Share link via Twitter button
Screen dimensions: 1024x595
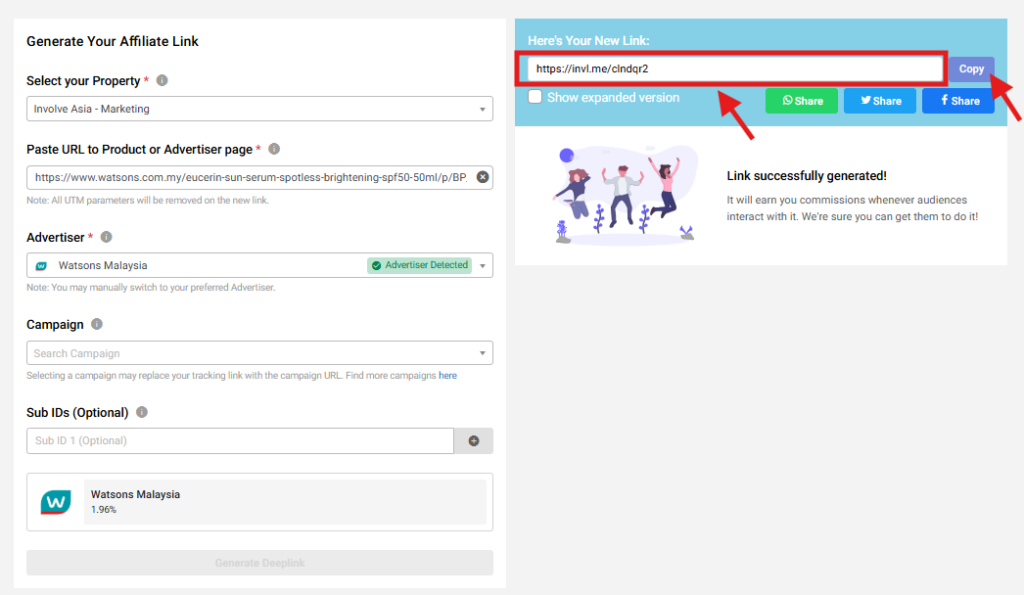point(879,101)
